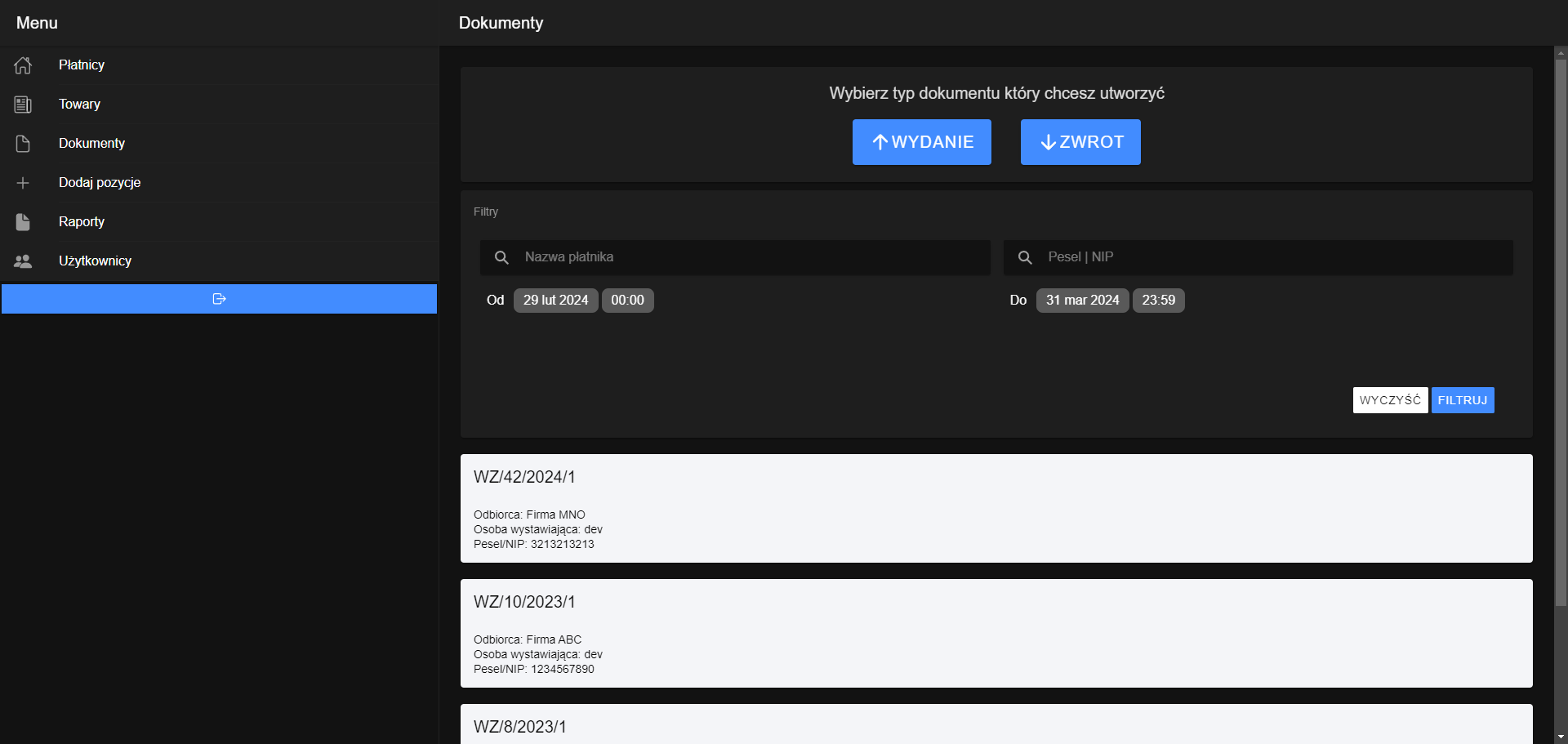Open the end time selector 23:59

pyautogui.click(x=1158, y=300)
